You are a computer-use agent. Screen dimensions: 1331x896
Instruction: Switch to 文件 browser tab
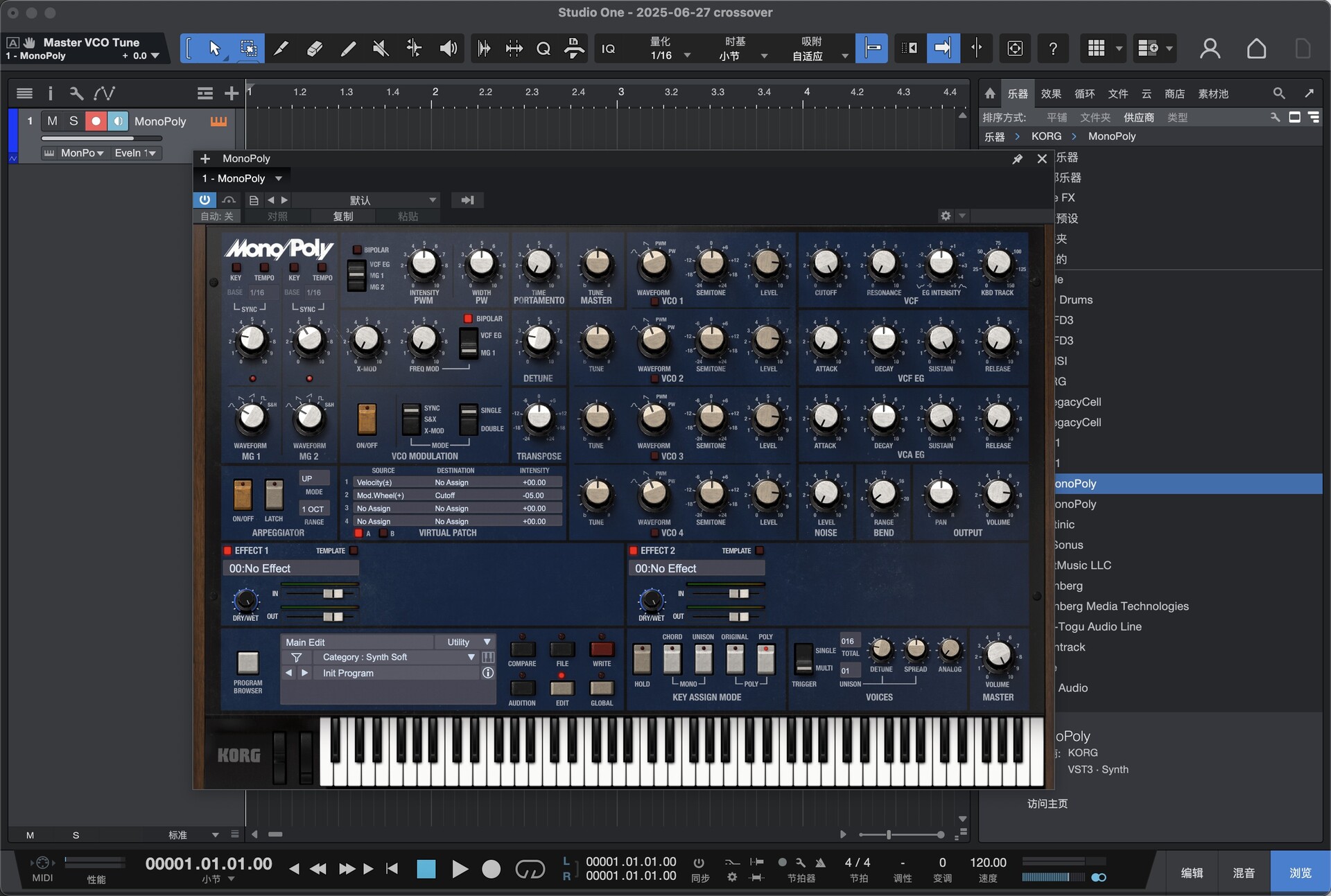(1118, 94)
